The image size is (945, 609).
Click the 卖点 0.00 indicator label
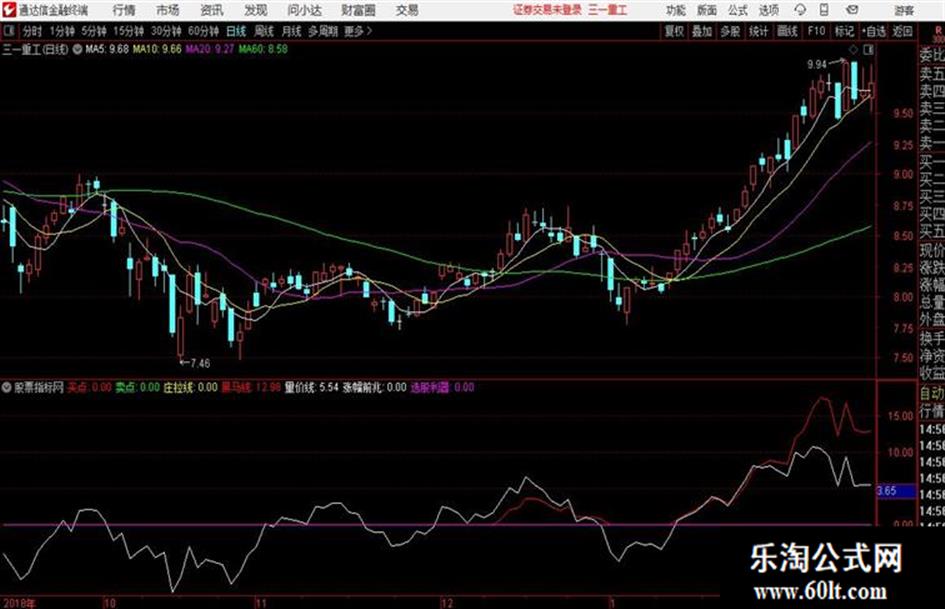point(137,387)
